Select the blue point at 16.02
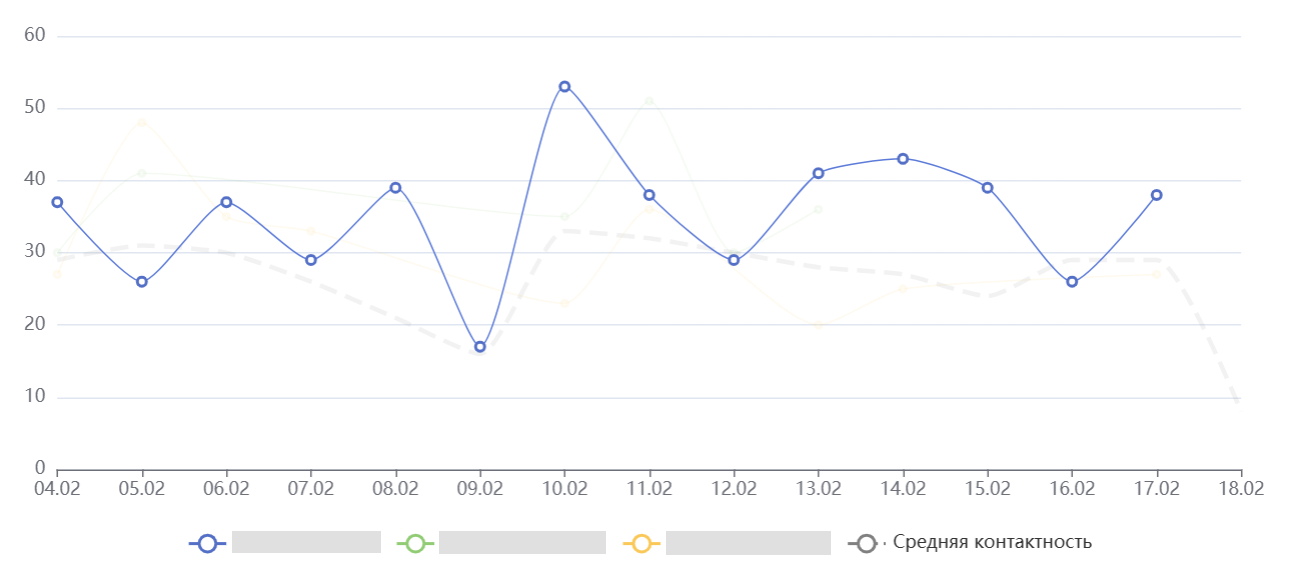The height and width of the screenshot is (568, 1295). pos(1072,282)
